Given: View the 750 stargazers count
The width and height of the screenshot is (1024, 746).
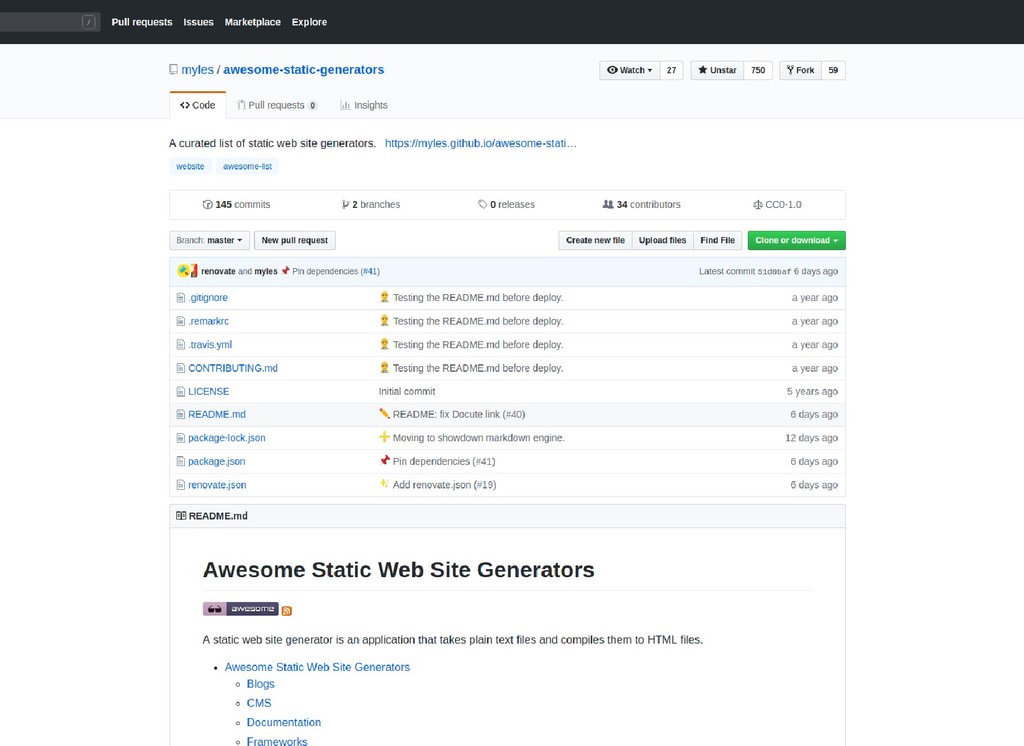Looking at the screenshot, I should click(758, 71).
